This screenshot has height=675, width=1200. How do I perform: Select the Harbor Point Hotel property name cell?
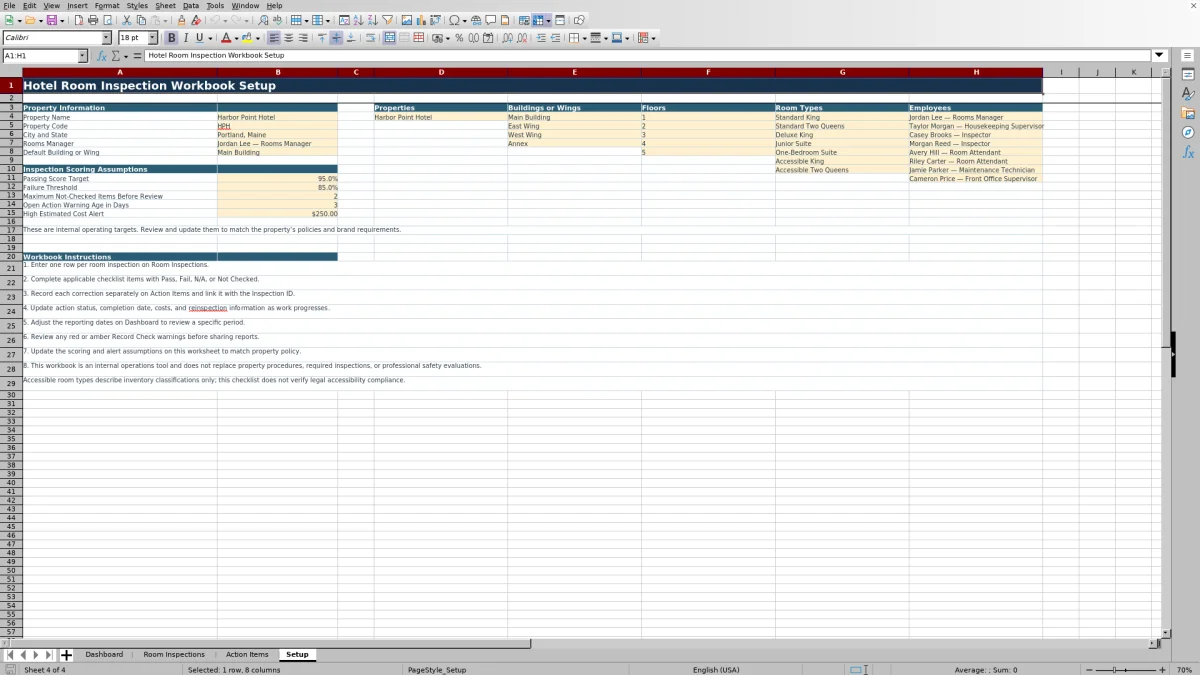(x=277, y=117)
